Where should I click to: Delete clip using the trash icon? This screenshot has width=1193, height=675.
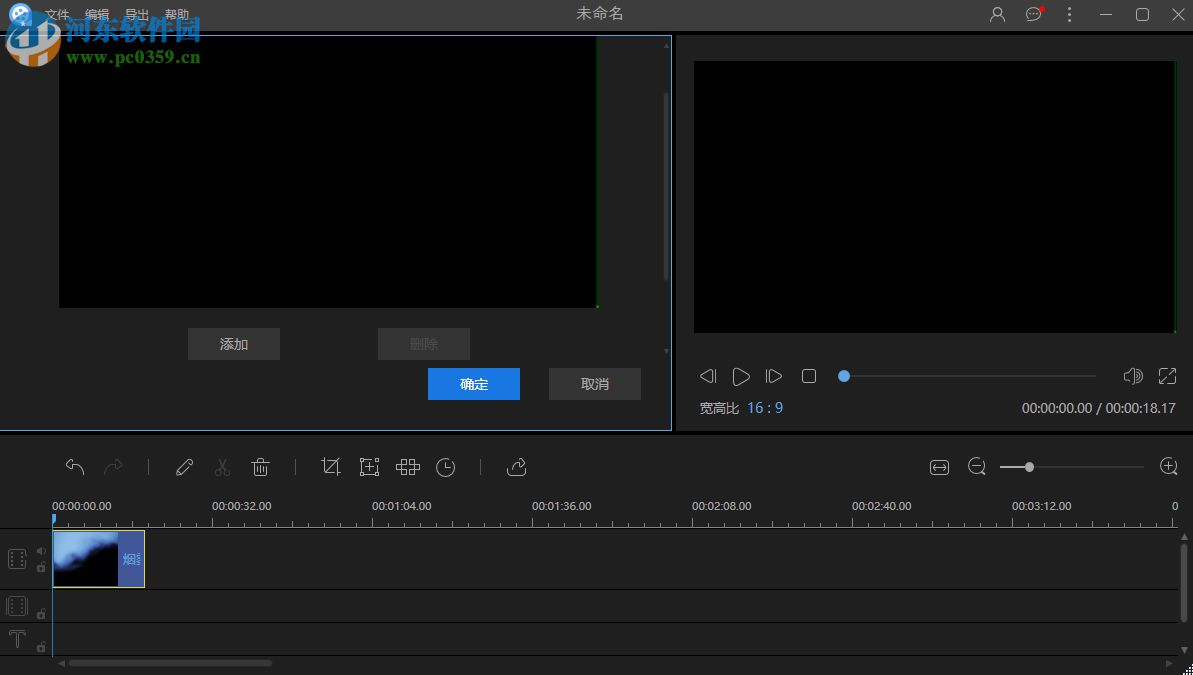point(260,467)
